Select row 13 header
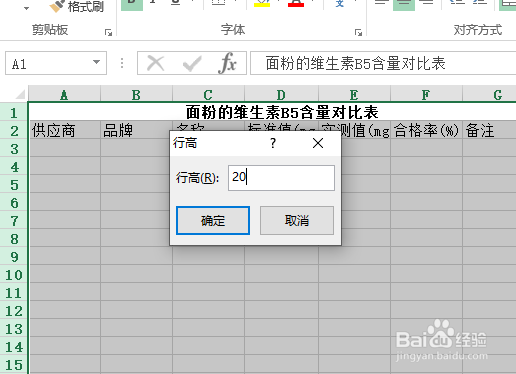Image resolution: width=516 pixels, height=374 pixels. [14, 328]
